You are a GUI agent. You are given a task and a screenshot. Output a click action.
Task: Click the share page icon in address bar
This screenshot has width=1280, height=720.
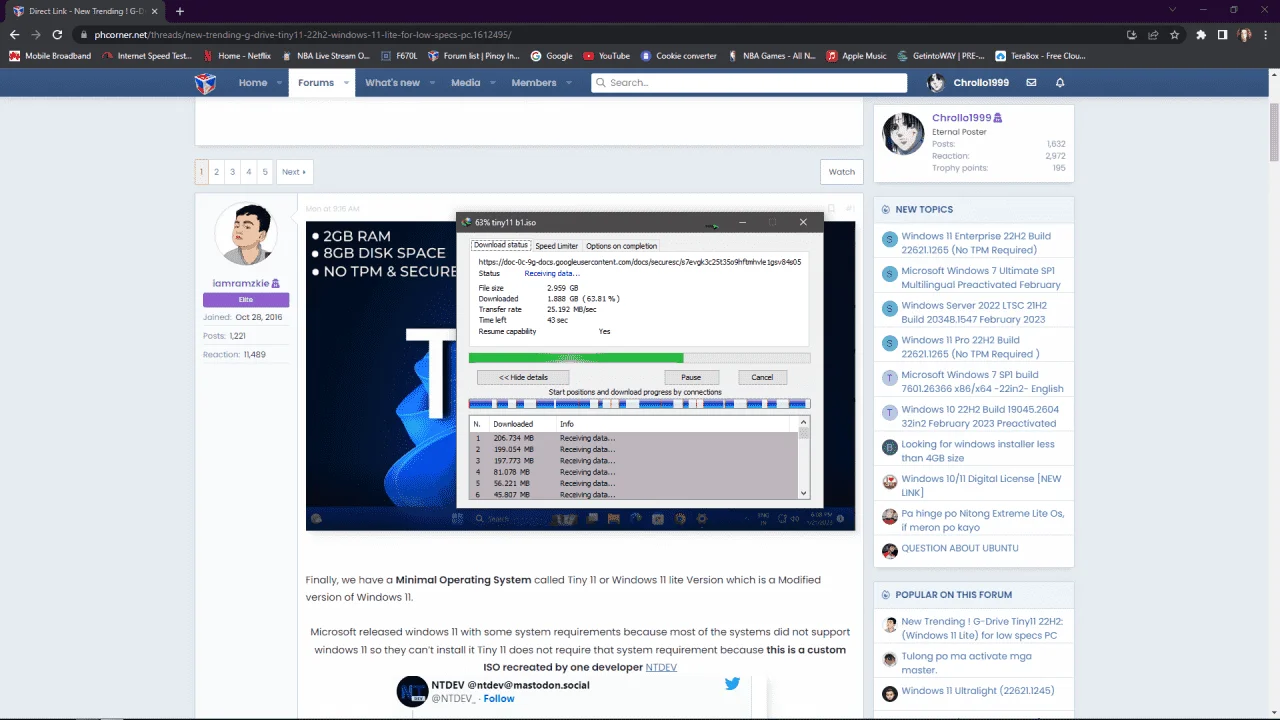(1153, 34)
